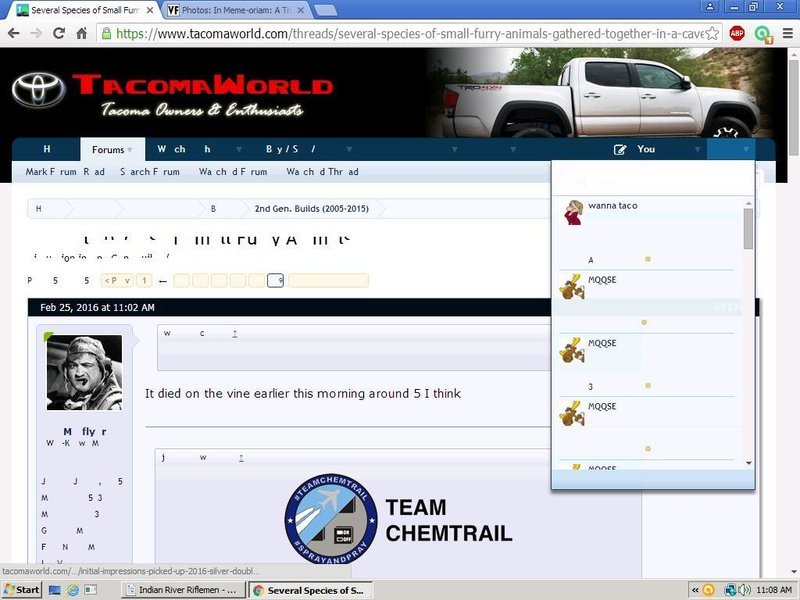
Task: Click the pencil icon beside 'You'
Action: pyautogui.click(x=619, y=149)
